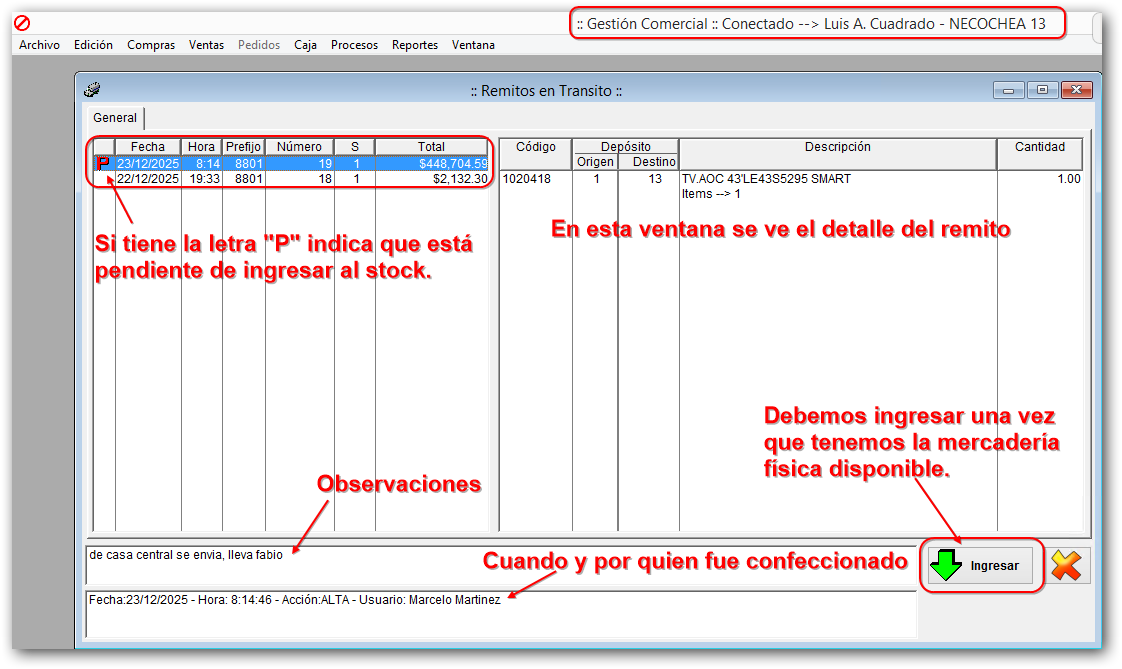Open the Compras menu

coord(151,45)
